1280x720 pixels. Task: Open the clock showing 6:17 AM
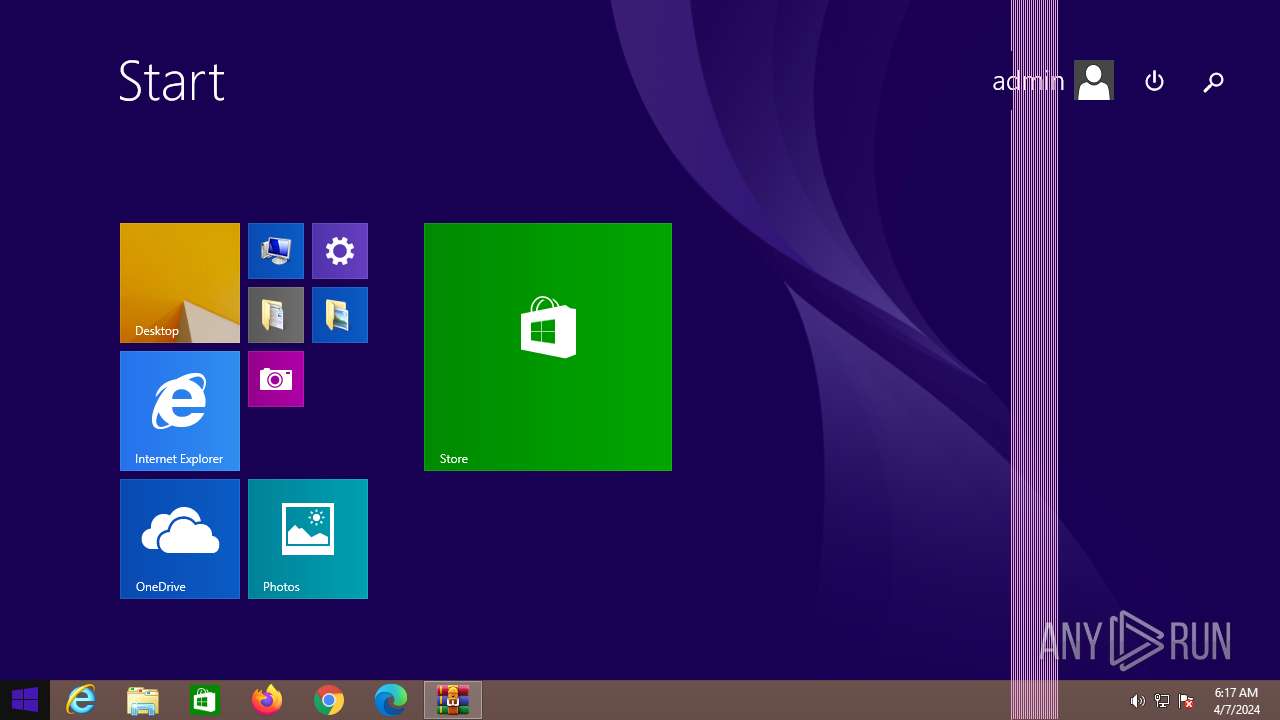pyautogui.click(x=1236, y=701)
